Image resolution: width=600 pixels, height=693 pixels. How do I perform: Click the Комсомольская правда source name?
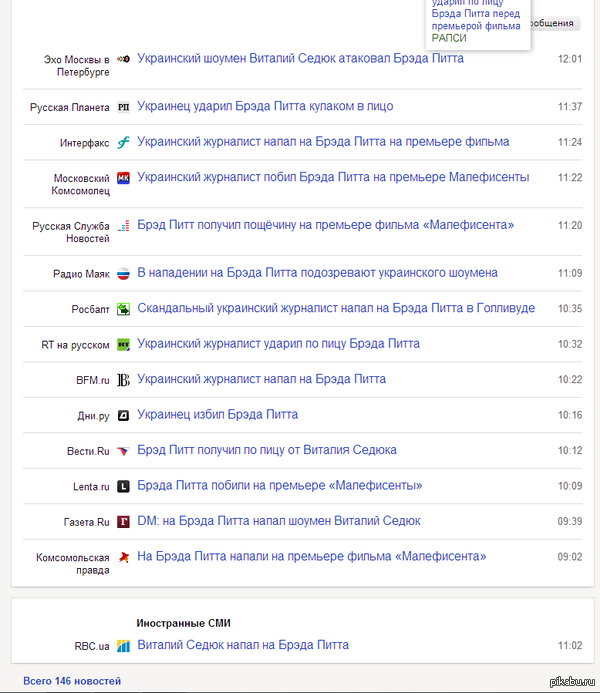pyautogui.click(x=73, y=563)
